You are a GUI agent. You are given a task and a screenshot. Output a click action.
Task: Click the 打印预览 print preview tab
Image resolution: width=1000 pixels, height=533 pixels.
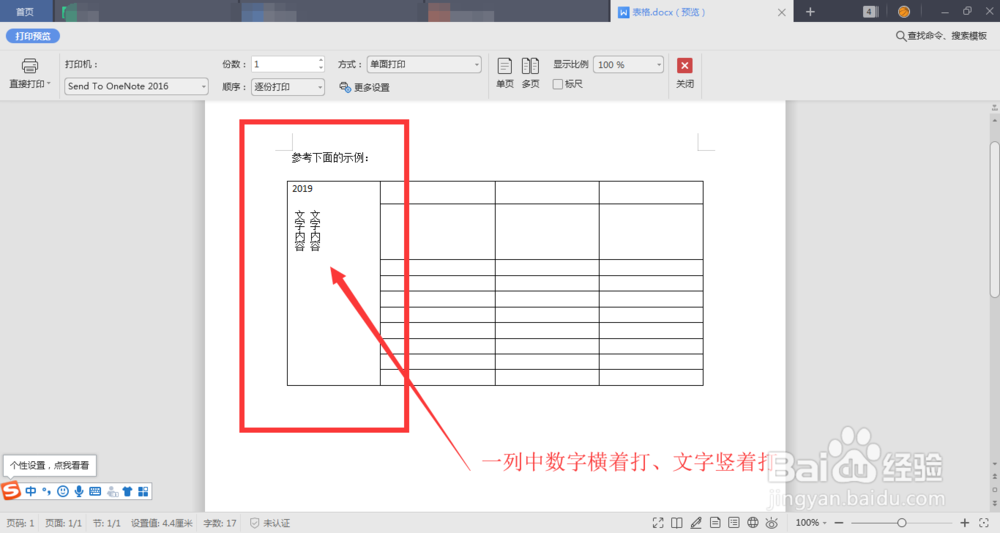pos(33,36)
